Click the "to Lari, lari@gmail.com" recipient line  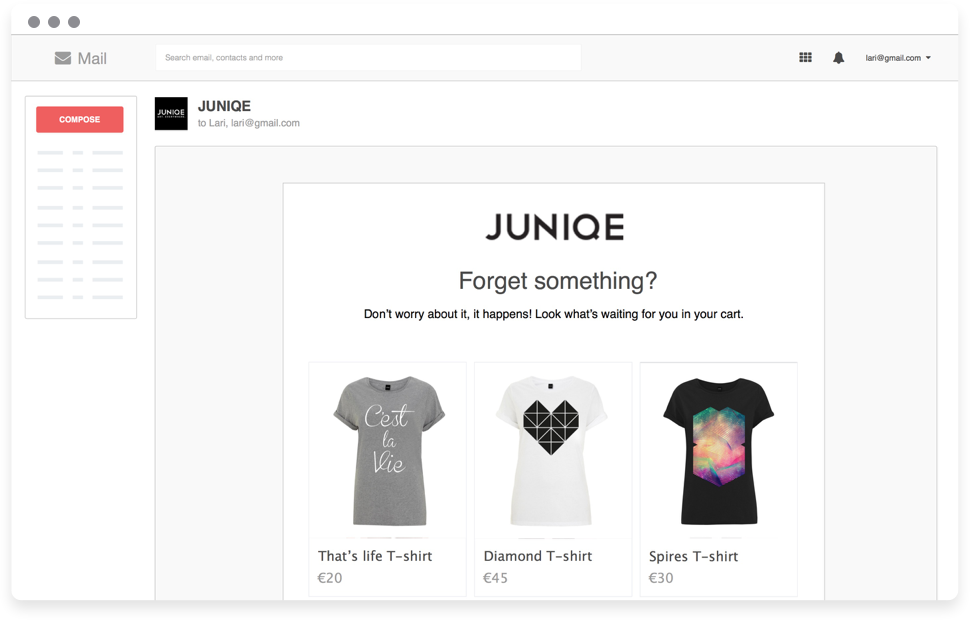(x=249, y=123)
